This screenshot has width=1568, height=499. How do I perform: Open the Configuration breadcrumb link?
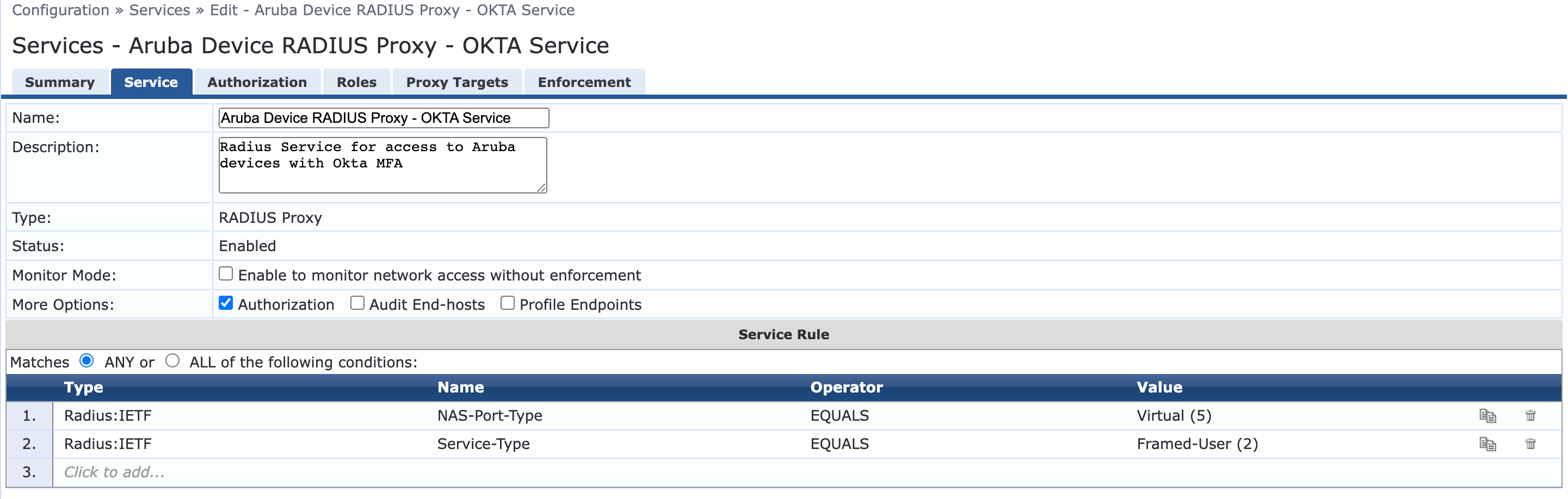click(x=60, y=10)
